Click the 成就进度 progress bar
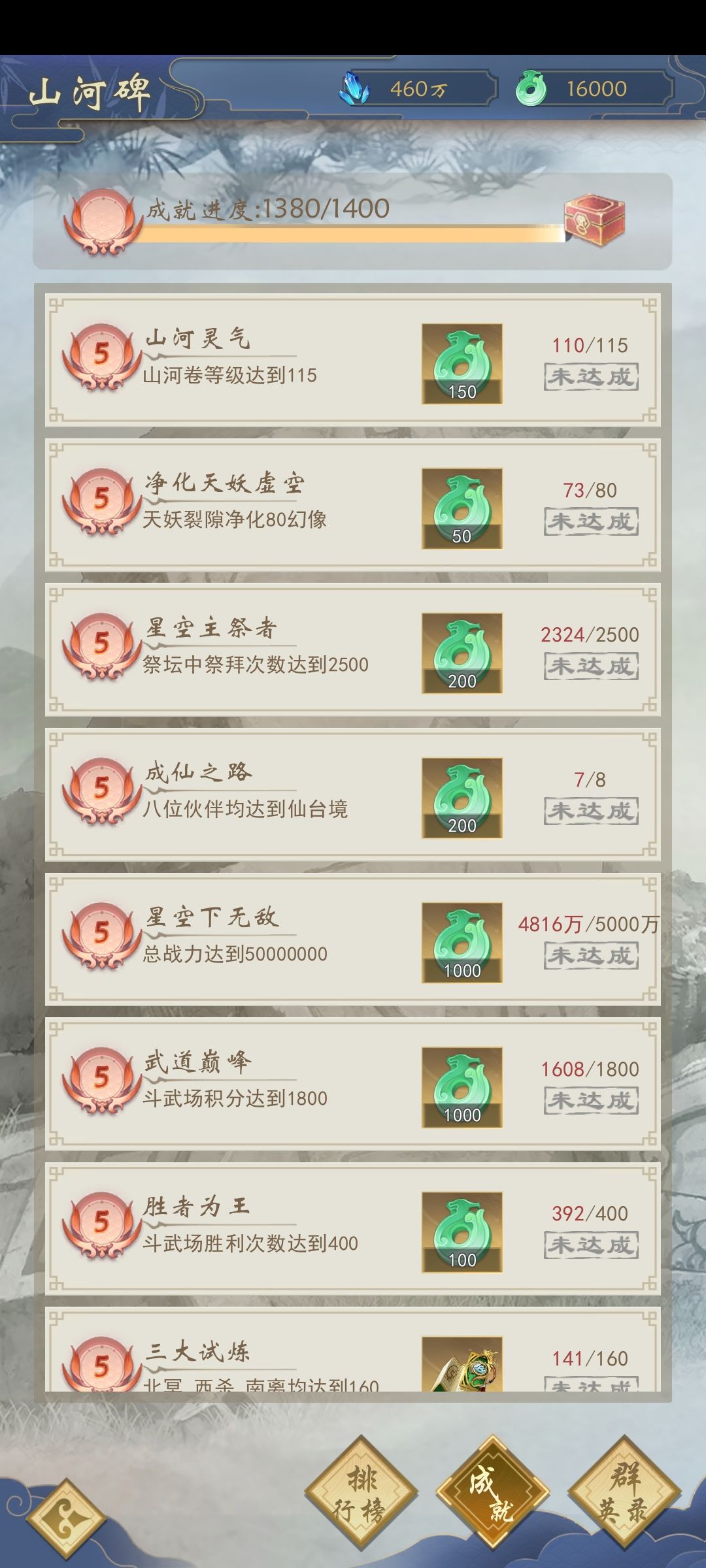 (x=352, y=234)
